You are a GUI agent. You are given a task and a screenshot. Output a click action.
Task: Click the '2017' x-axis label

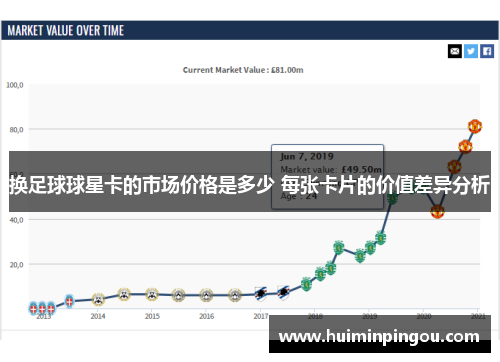click(x=261, y=316)
